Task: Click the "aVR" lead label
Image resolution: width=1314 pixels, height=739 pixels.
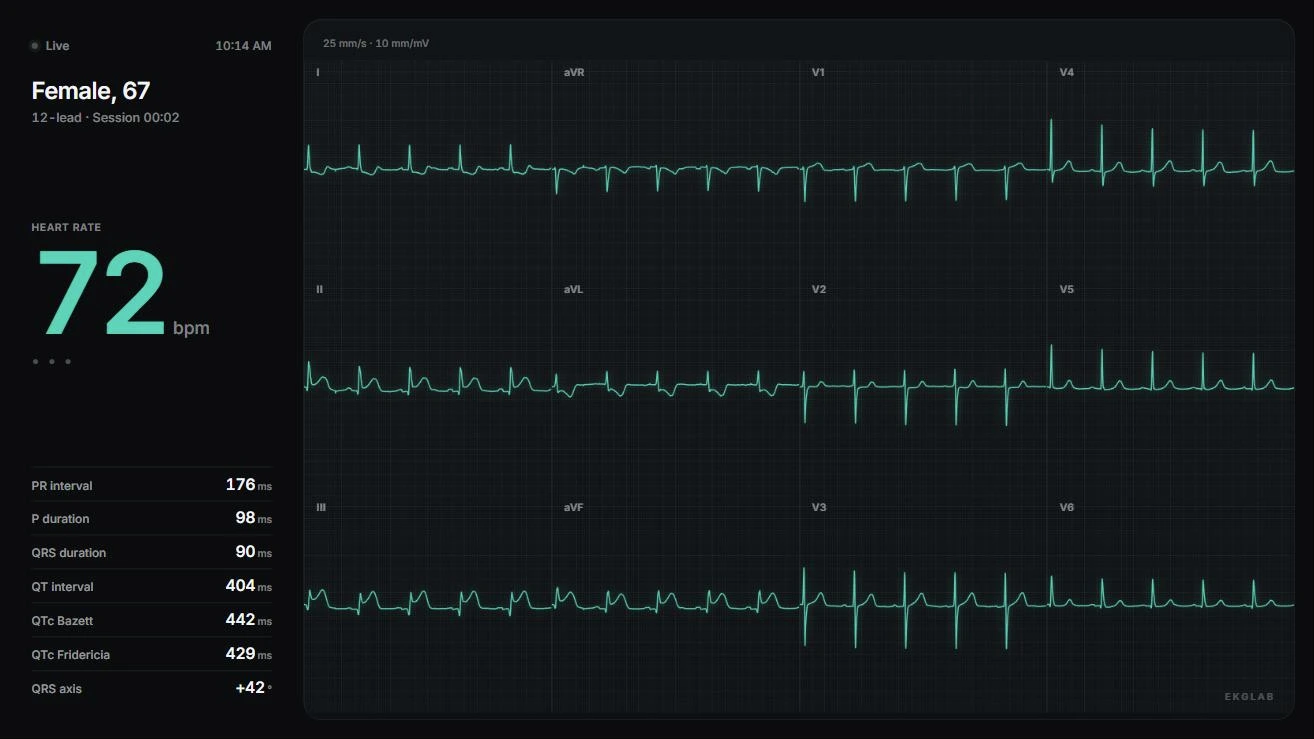Action: pos(574,73)
